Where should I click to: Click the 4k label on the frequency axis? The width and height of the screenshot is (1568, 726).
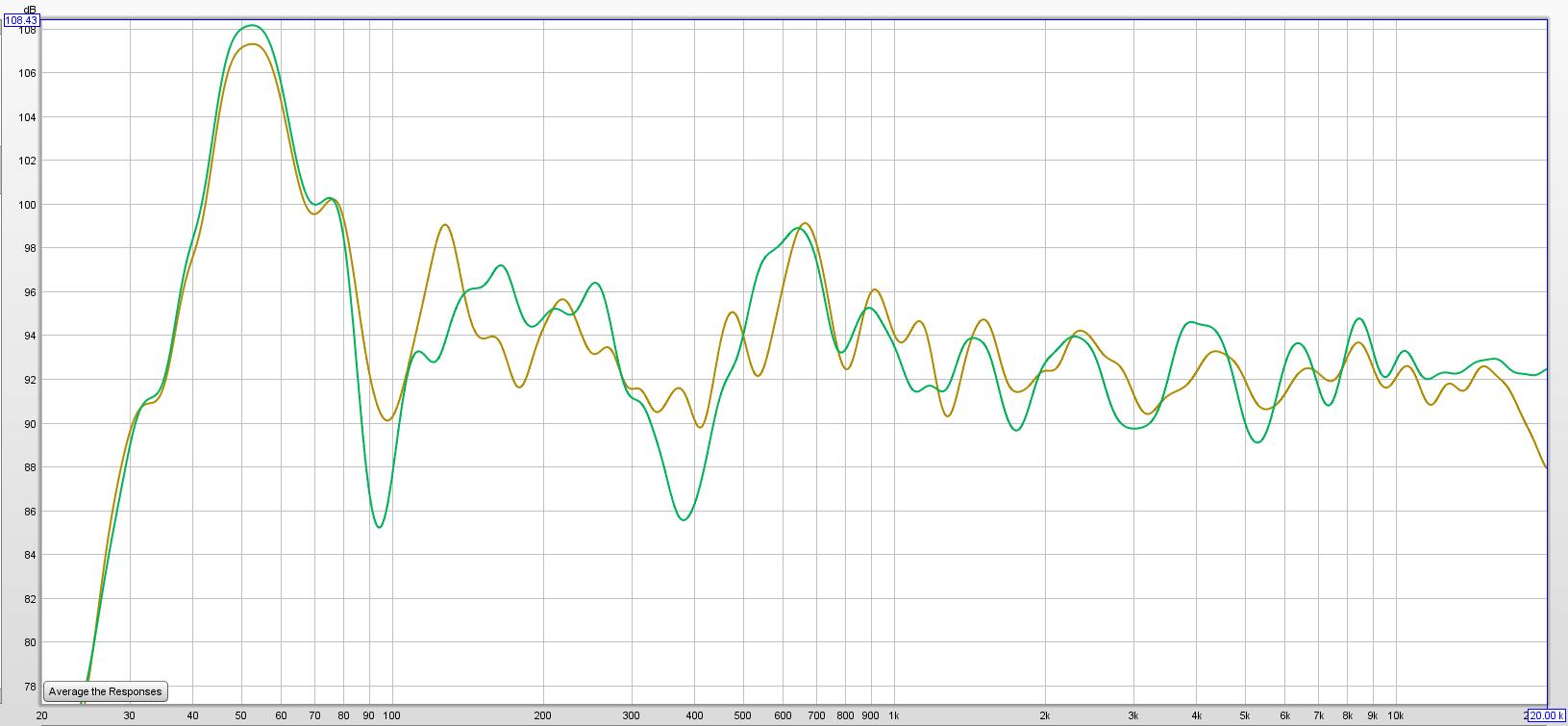click(1196, 715)
